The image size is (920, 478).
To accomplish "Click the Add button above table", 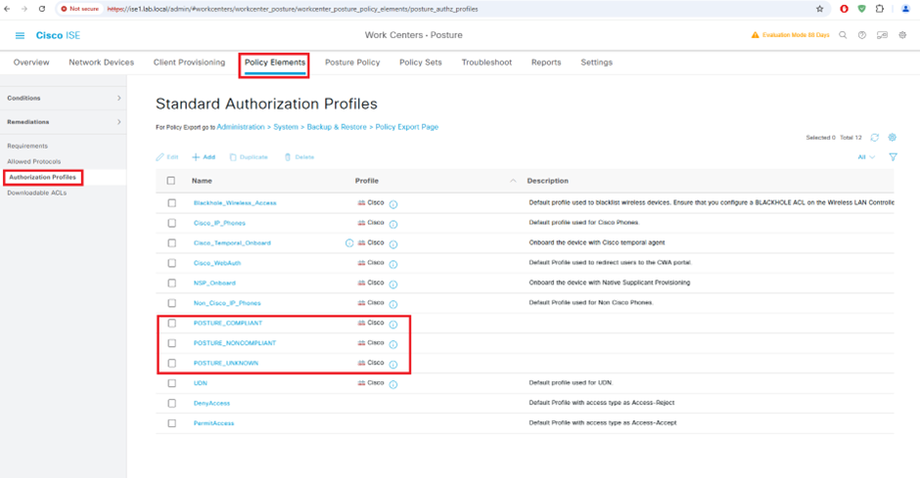I will 203,157.
